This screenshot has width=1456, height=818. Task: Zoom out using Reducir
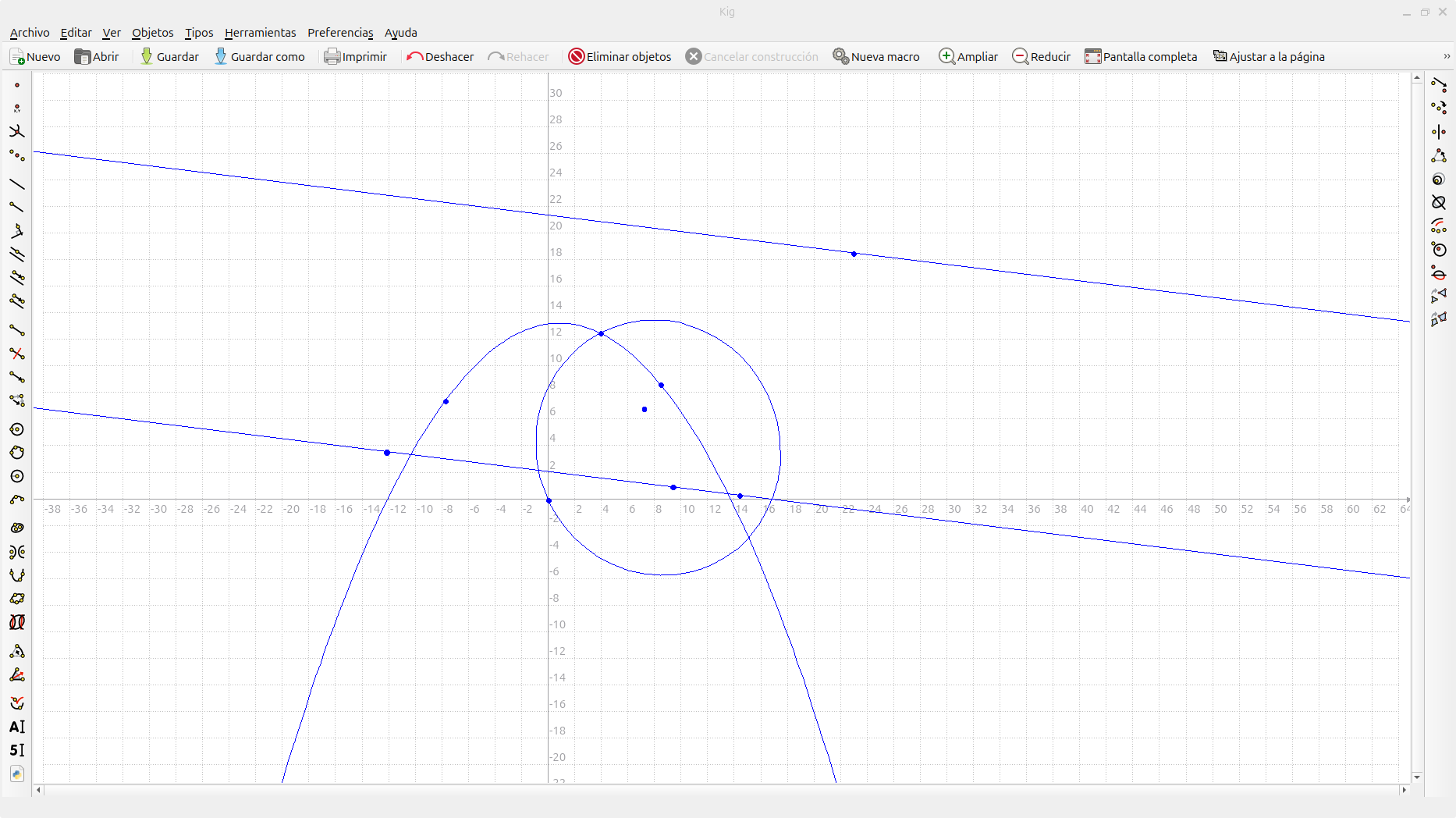[x=1041, y=57]
